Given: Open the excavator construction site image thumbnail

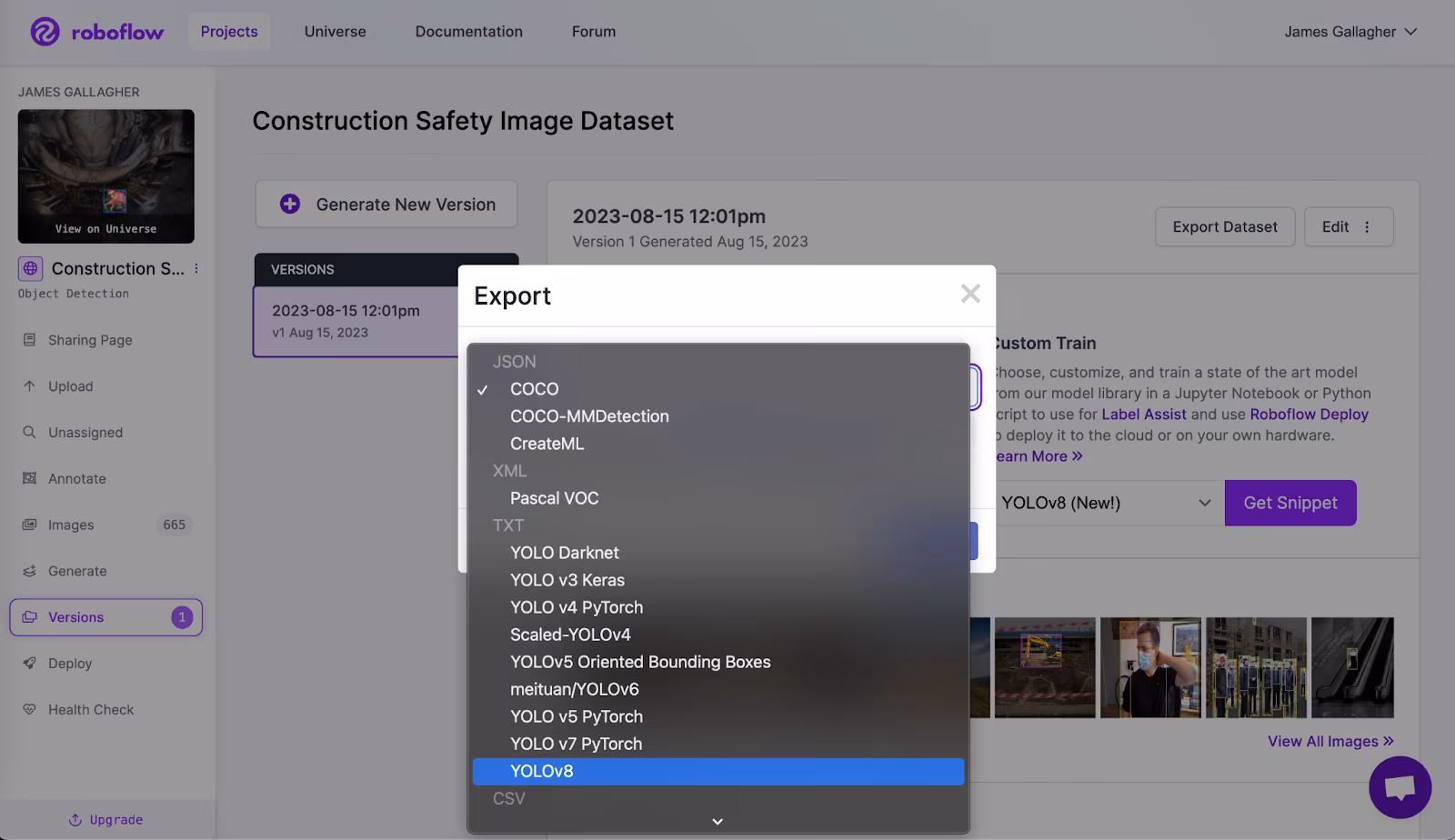Looking at the screenshot, I should (x=1045, y=668).
